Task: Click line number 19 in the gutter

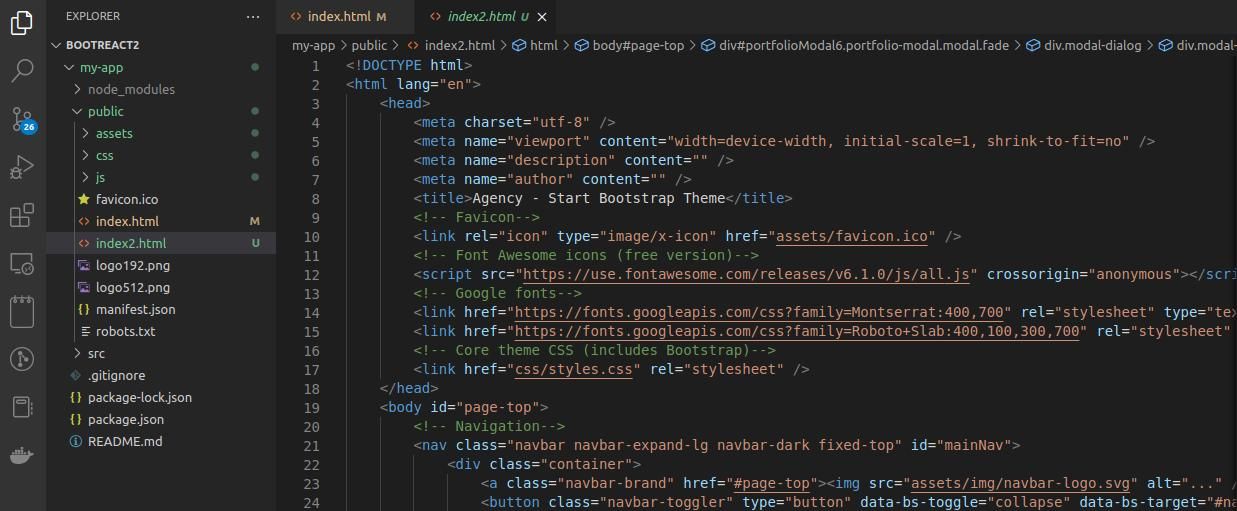Action: pos(310,407)
